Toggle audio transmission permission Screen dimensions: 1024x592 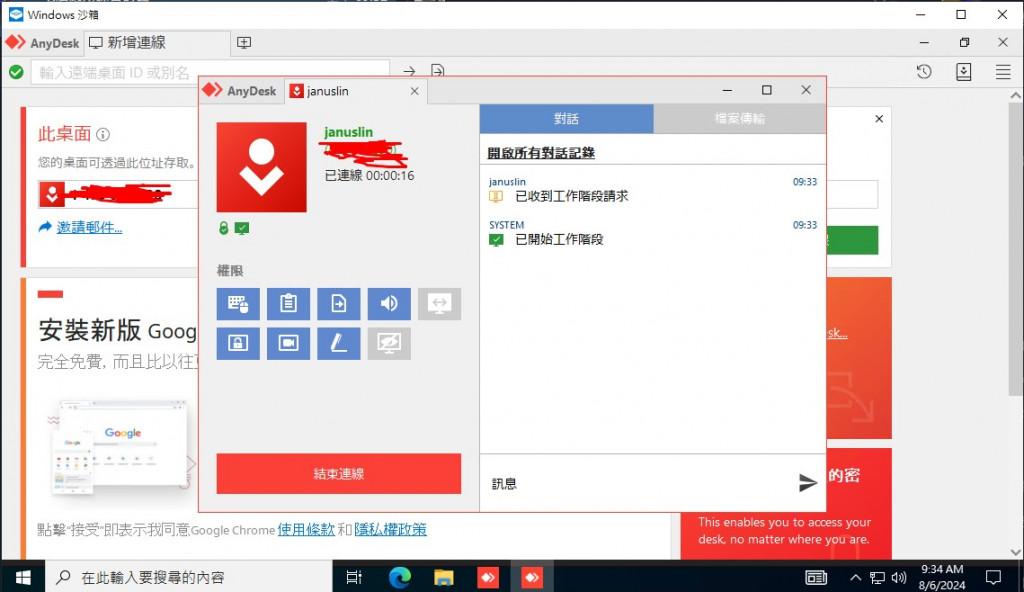pos(389,303)
